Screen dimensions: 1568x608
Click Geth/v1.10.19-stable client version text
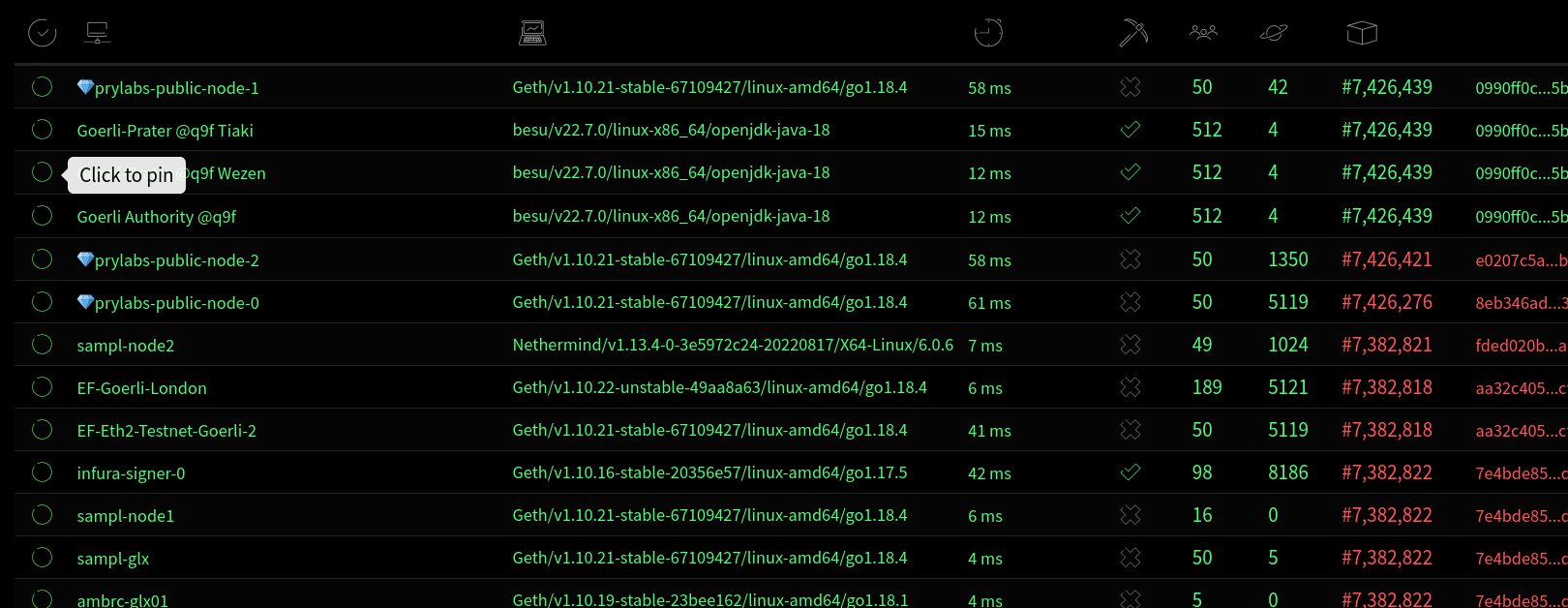pyautogui.click(x=710, y=600)
